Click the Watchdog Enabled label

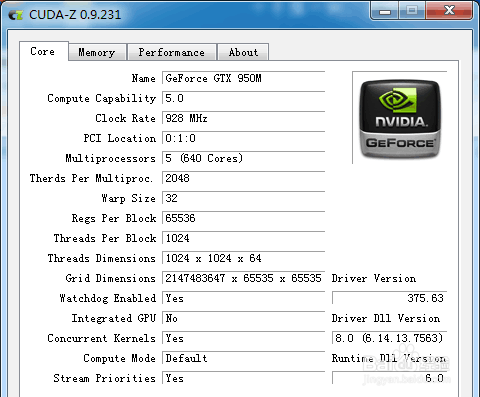tap(107, 298)
